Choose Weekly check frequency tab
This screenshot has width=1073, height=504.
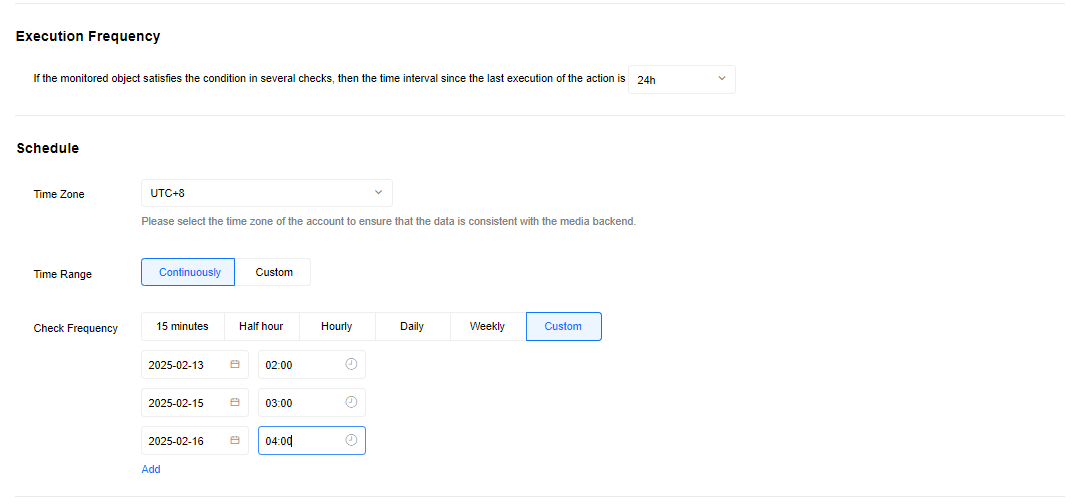point(487,326)
